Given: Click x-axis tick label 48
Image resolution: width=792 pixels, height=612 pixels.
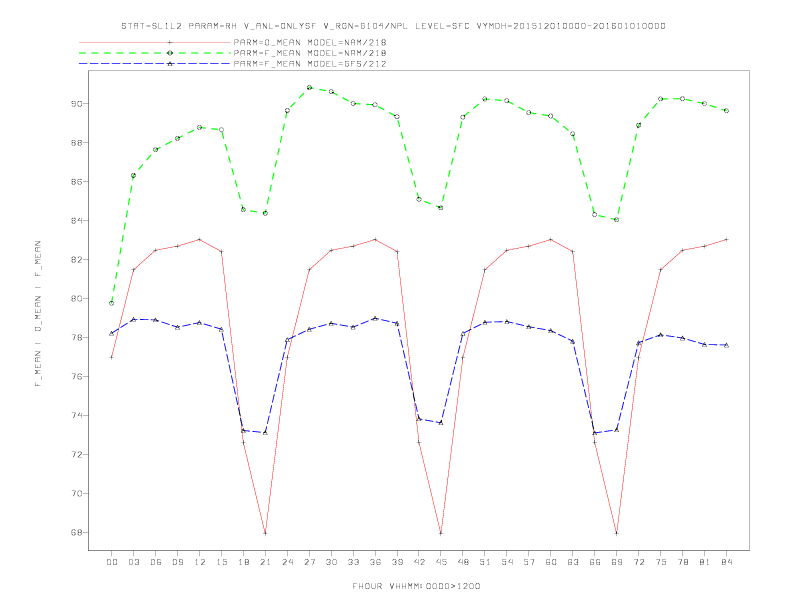Looking at the screenshot, I should click(463, 562).
